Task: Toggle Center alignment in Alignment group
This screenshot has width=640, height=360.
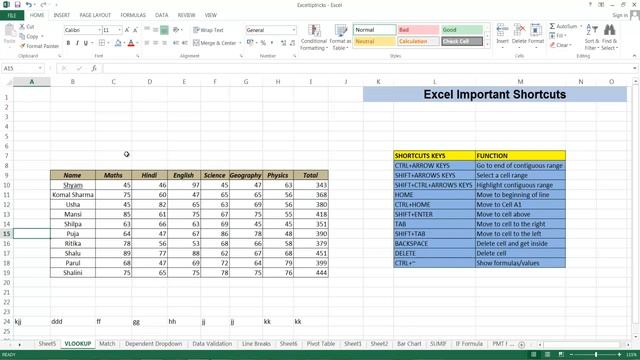Action: 156,43
